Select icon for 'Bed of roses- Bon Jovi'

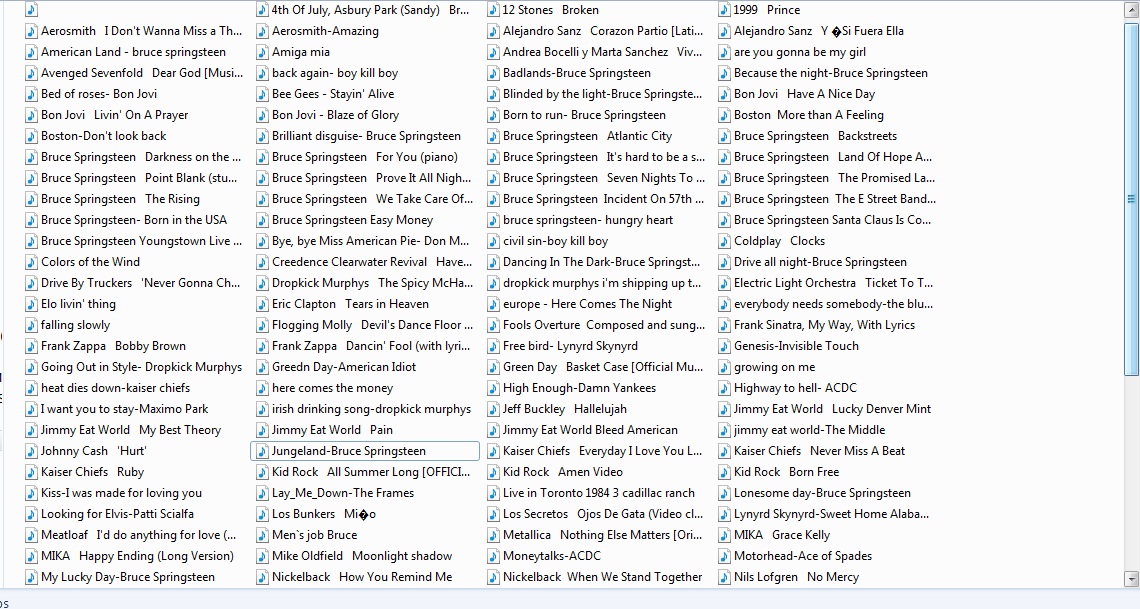point(31,94)
